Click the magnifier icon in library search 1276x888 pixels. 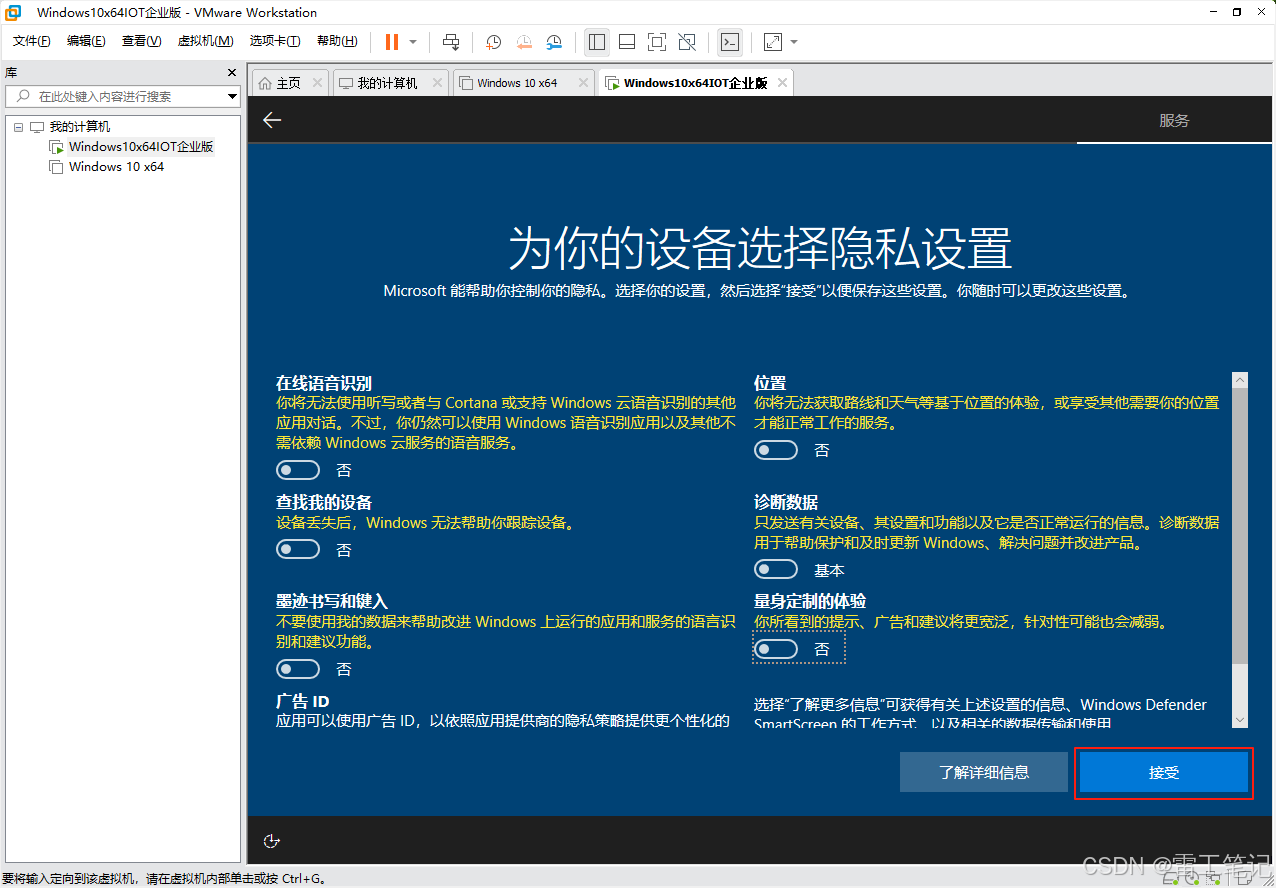(22, 96)
